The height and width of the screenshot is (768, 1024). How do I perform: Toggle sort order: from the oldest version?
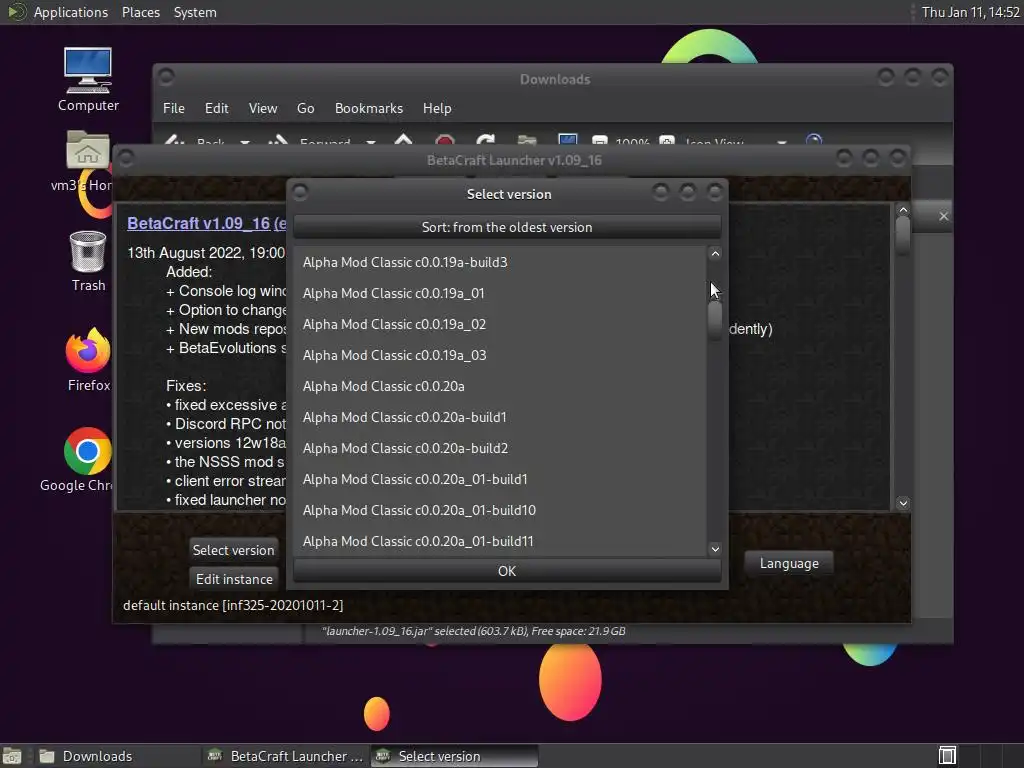(507, 227)
